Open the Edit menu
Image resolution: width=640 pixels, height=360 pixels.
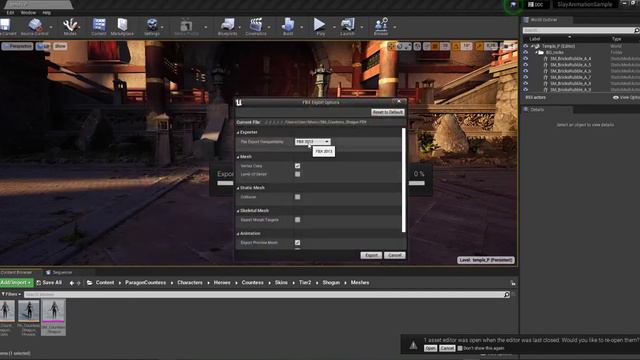pos(11,13)
